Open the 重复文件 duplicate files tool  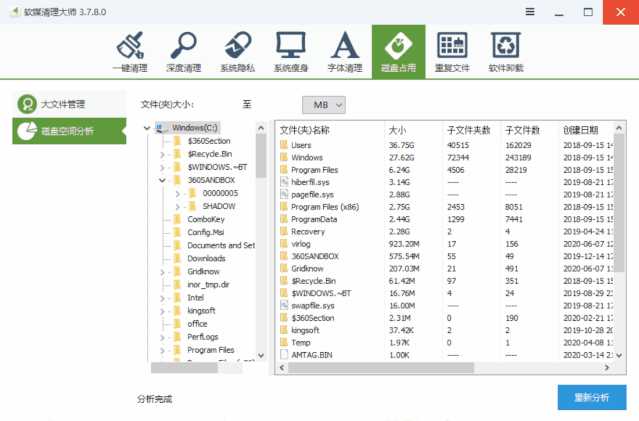(452, 52)
